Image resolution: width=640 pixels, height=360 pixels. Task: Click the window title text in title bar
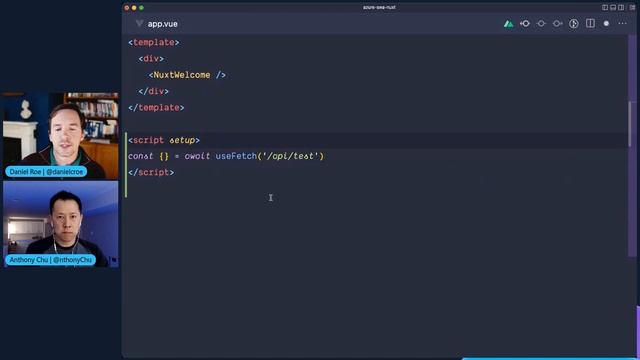coord(379,7)
